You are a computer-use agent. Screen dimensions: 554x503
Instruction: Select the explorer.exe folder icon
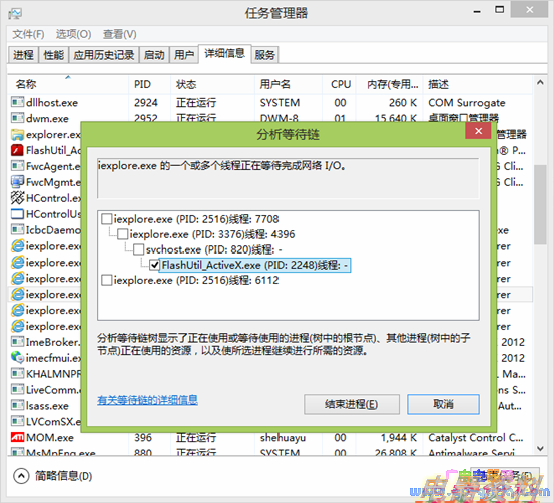[x=17, y=135]
